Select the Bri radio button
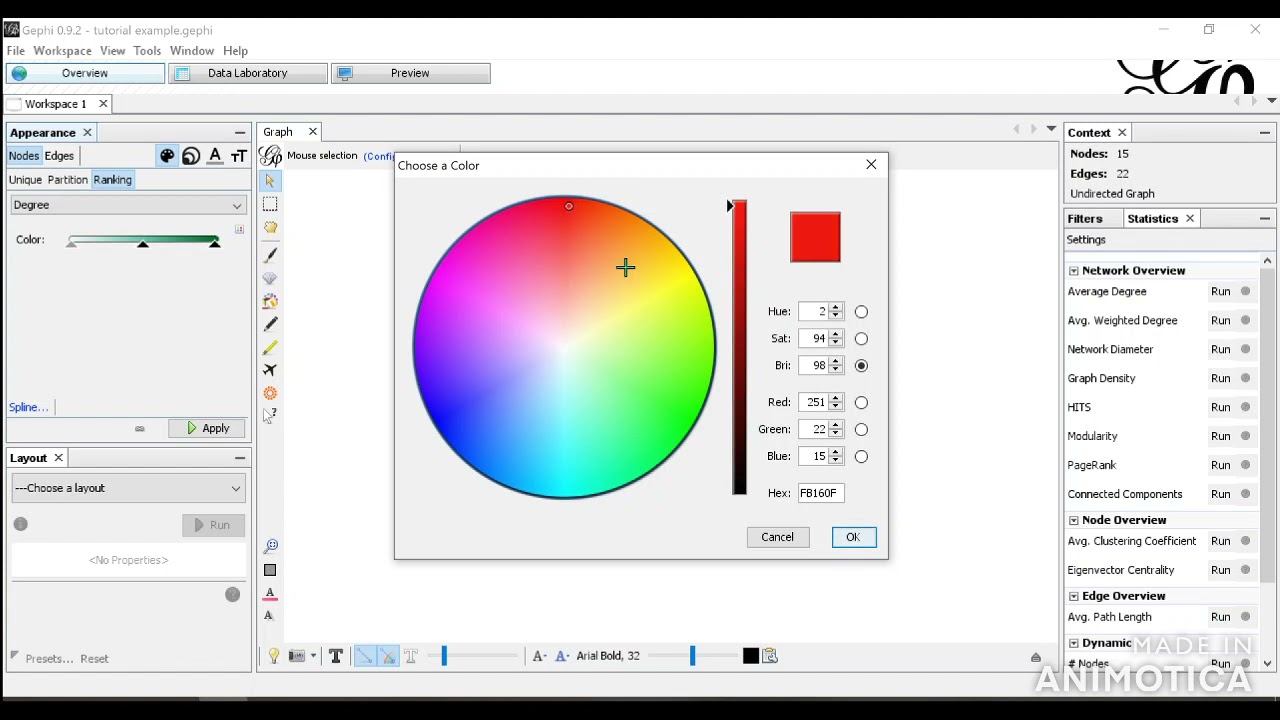 (861, 366)
